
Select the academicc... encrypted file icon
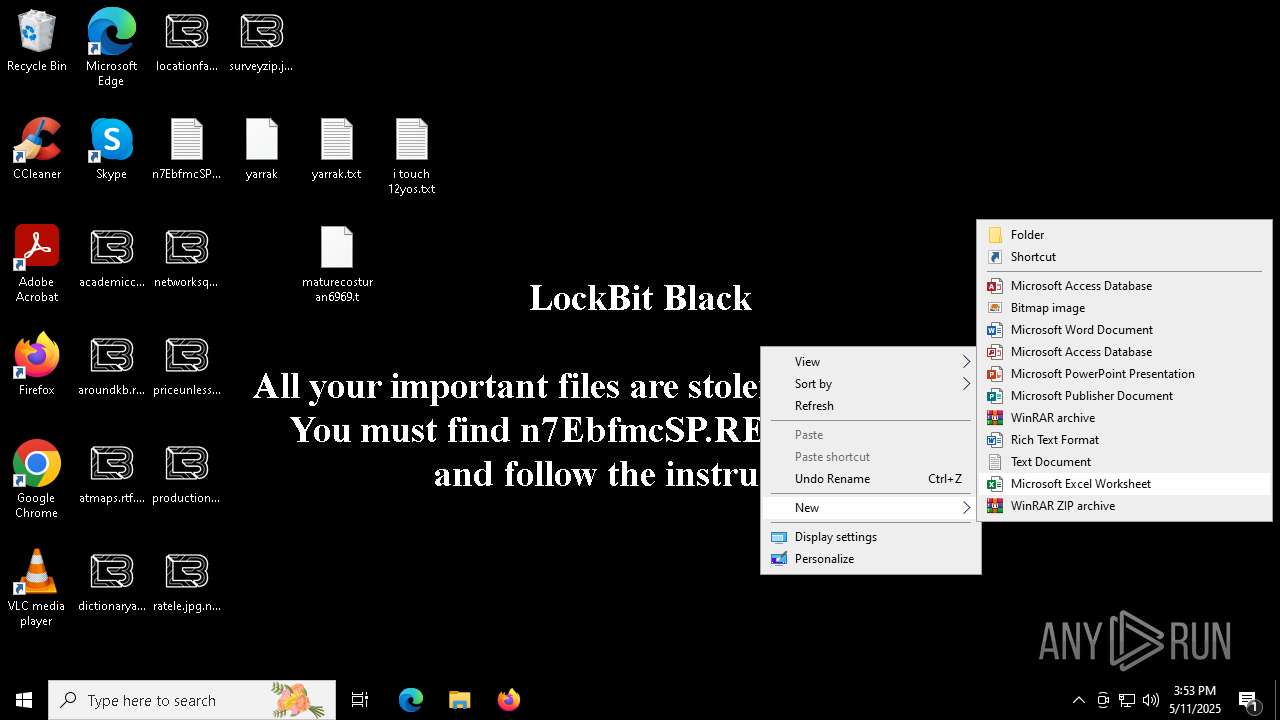point(111,258)
